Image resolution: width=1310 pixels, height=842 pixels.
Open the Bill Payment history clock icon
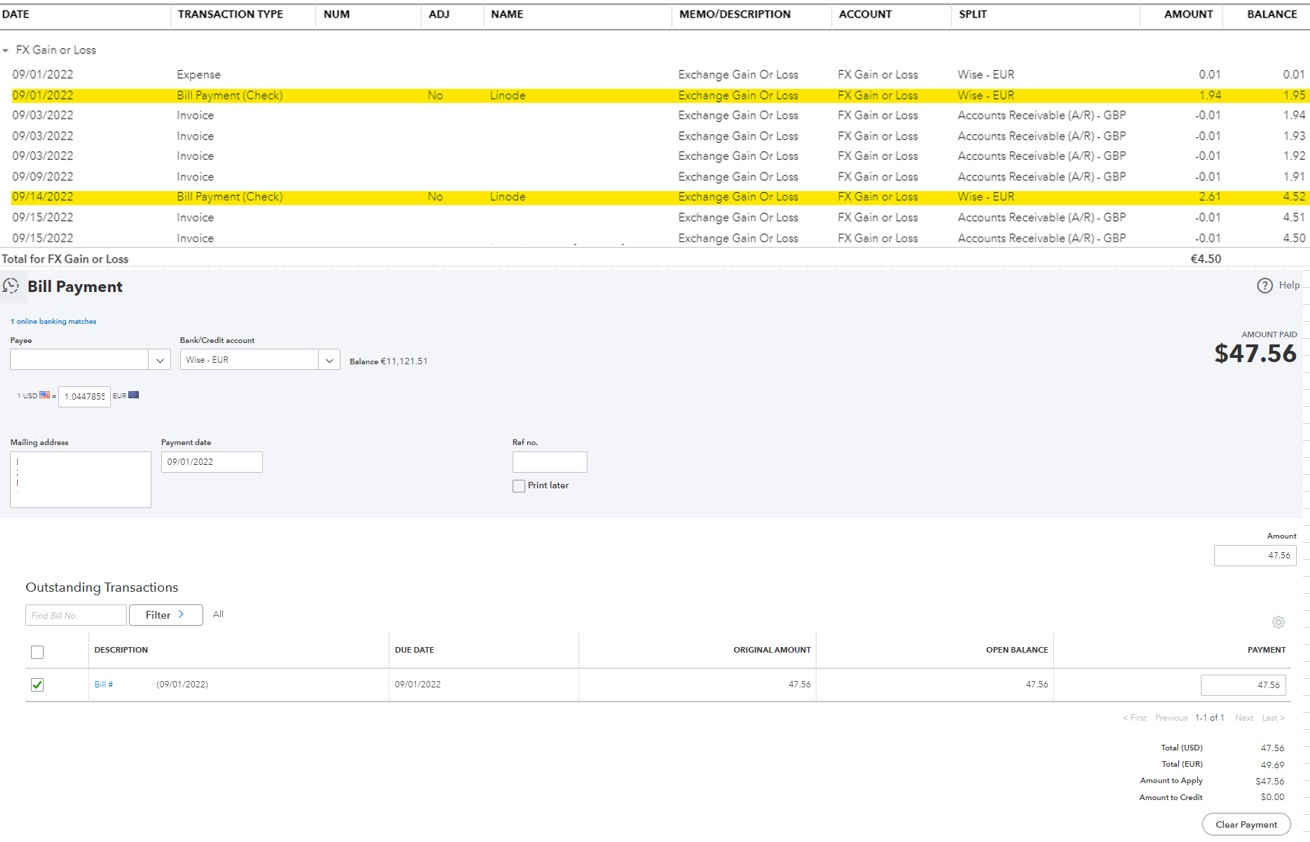coord(12,286)
